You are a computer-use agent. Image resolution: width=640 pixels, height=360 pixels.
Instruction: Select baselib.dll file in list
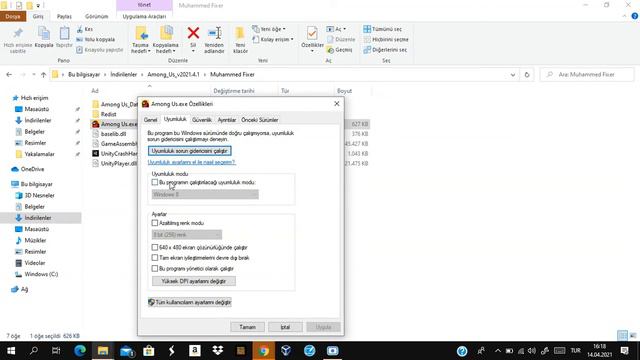pos(113,134)
